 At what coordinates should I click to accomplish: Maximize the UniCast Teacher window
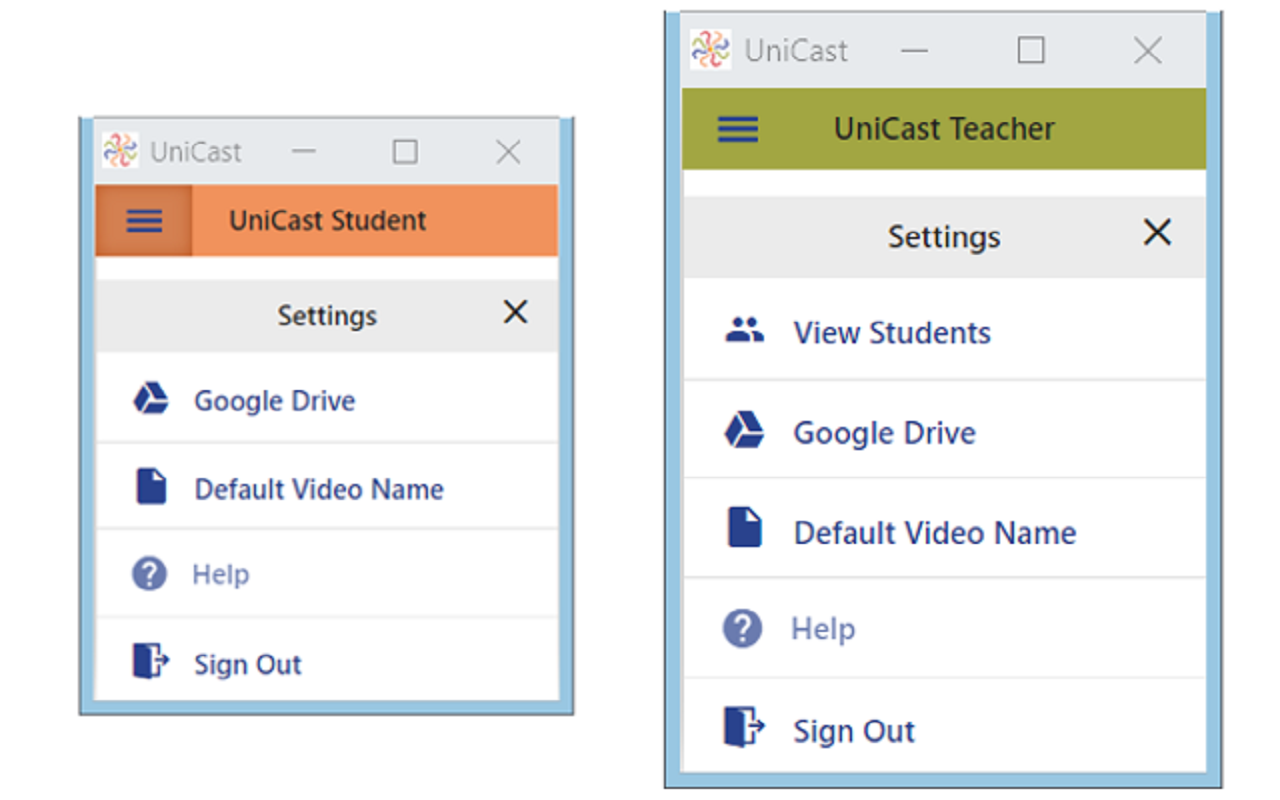1031,50
